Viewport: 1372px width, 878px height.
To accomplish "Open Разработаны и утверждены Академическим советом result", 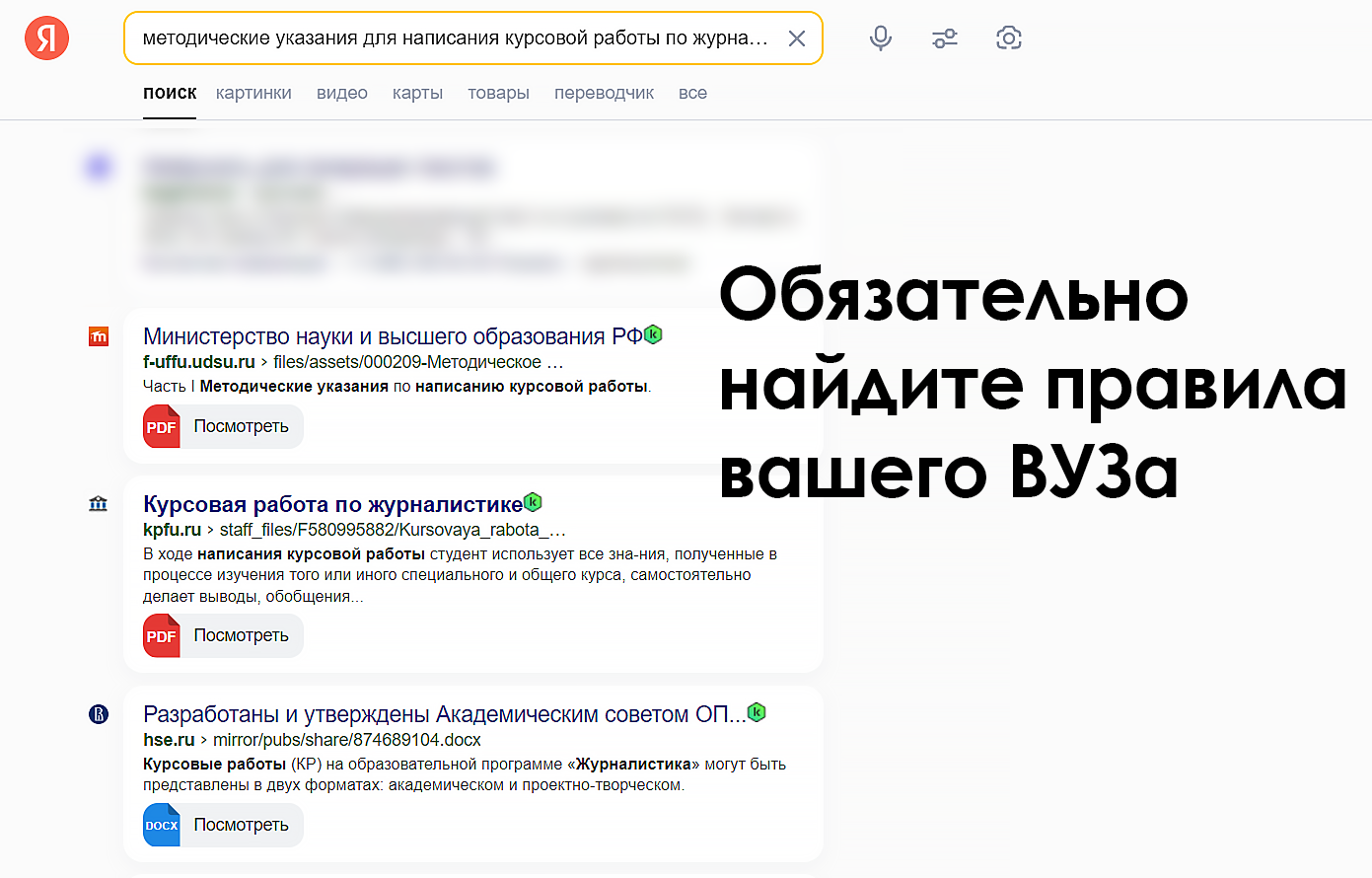I will [x=444, y=714].
